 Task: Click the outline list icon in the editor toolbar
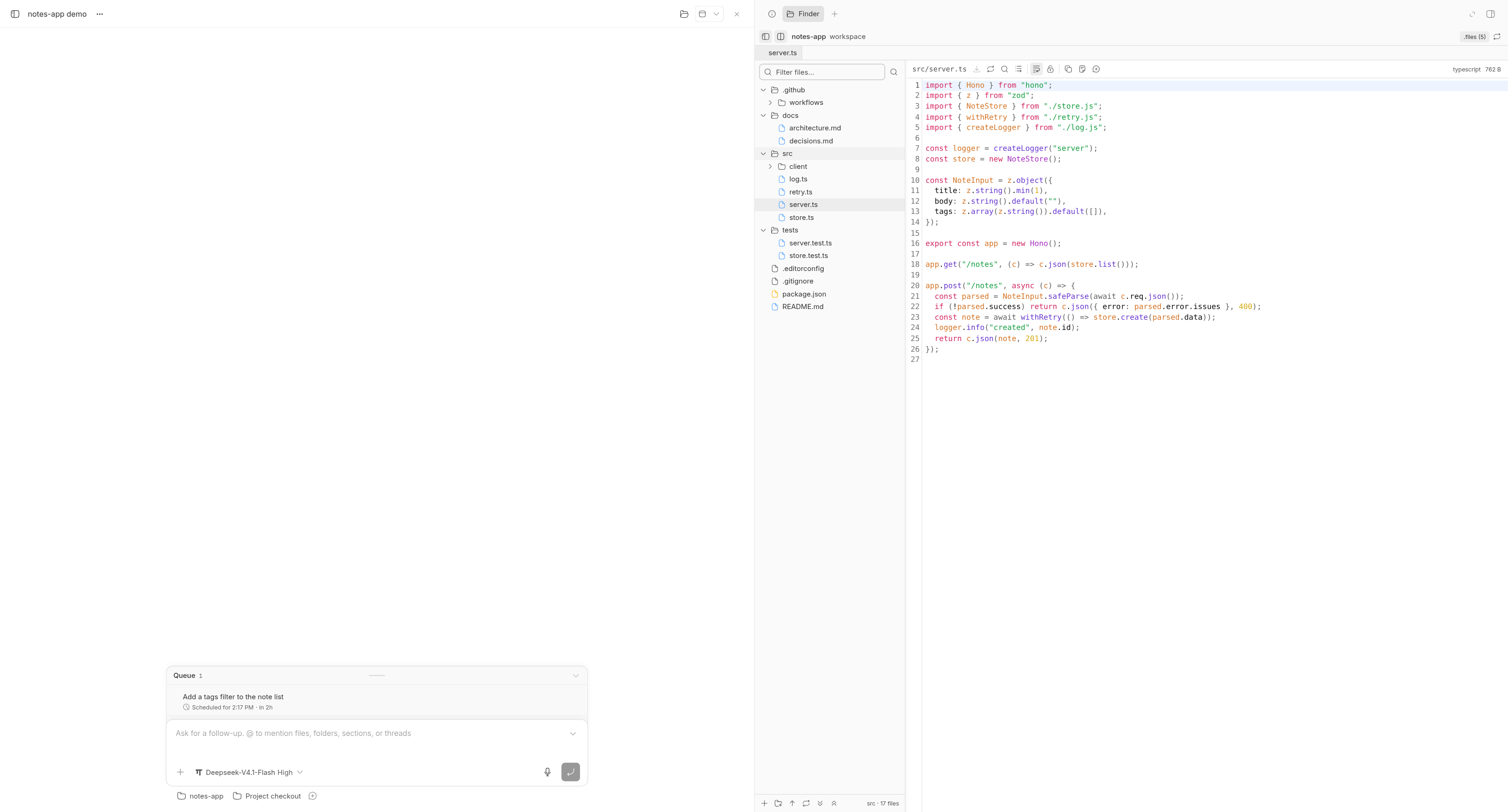pyautogui.click(x=1018, y=69)
